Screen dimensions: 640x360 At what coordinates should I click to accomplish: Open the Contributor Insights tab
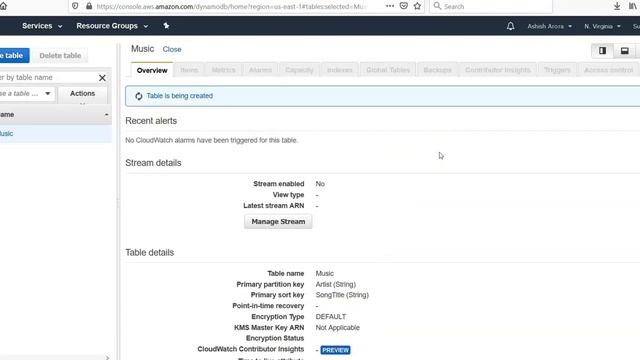[x=498, y=70]
